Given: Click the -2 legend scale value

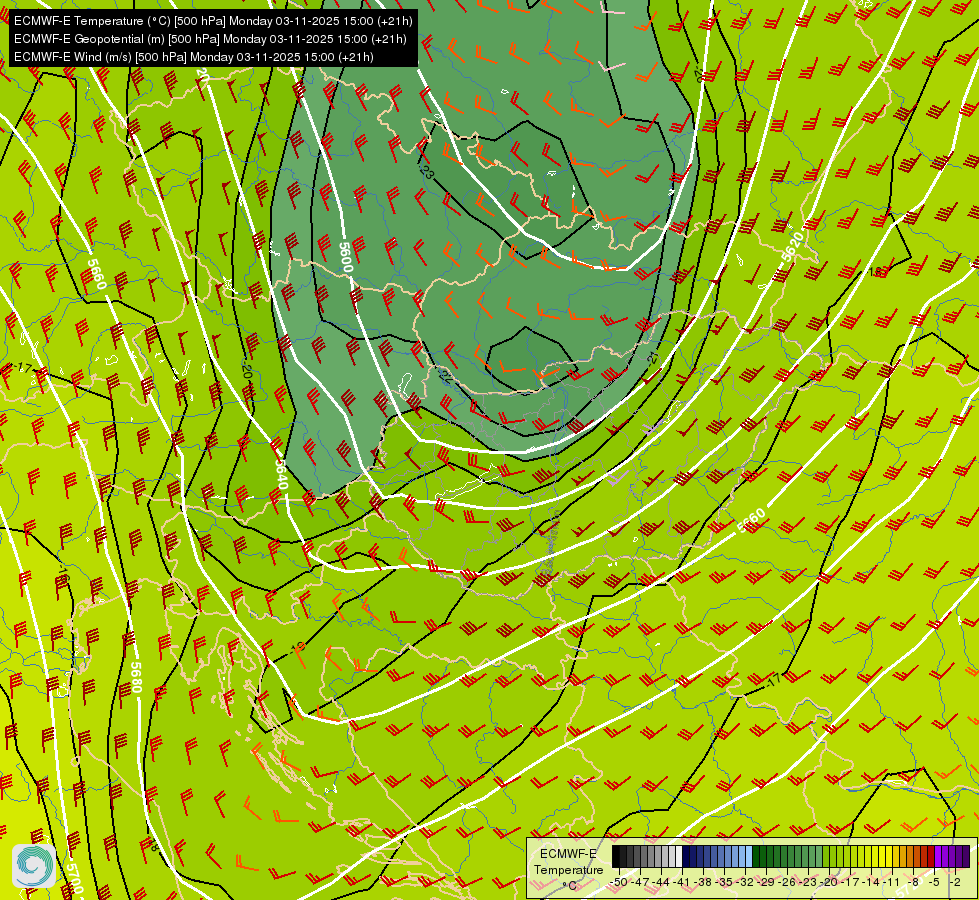Looking at the screenshot, I should tap(955, 883).
